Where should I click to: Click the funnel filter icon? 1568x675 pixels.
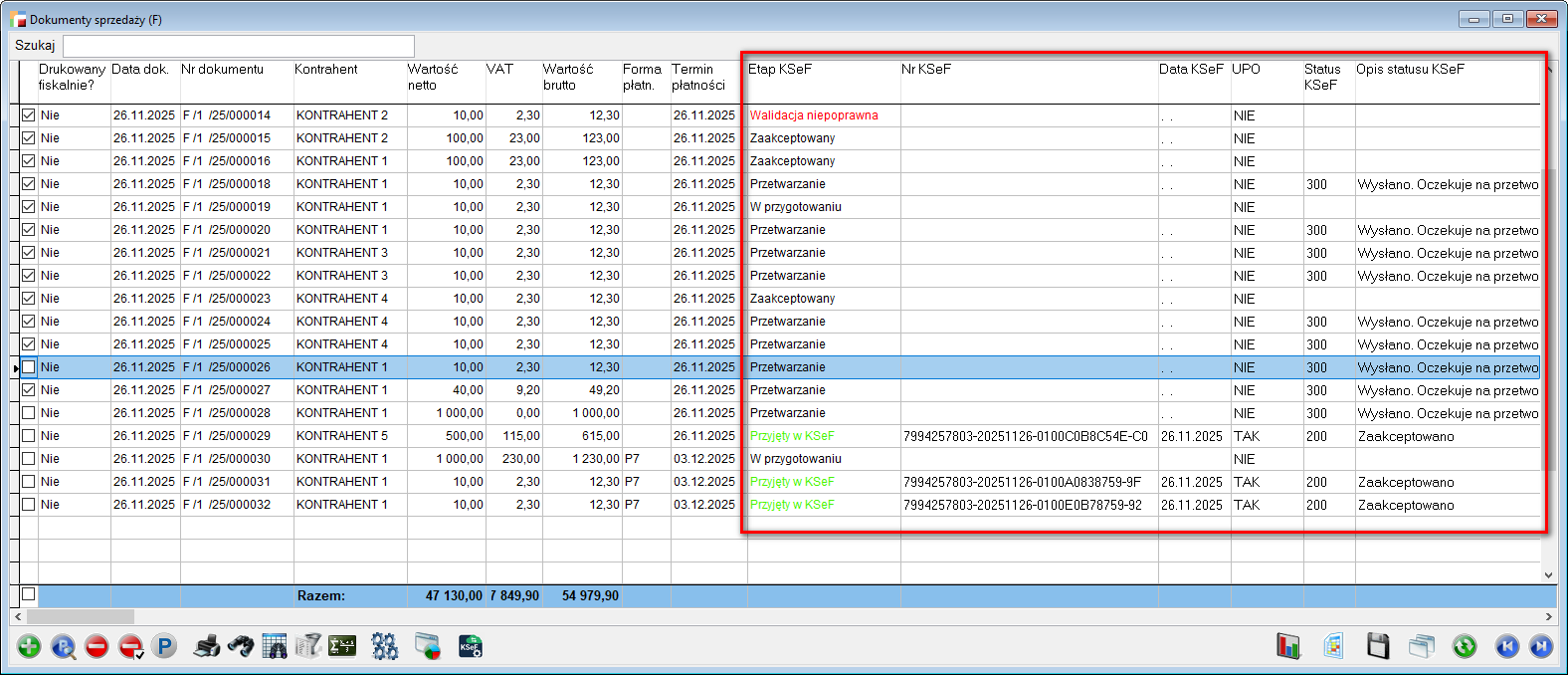coord(308,647)
